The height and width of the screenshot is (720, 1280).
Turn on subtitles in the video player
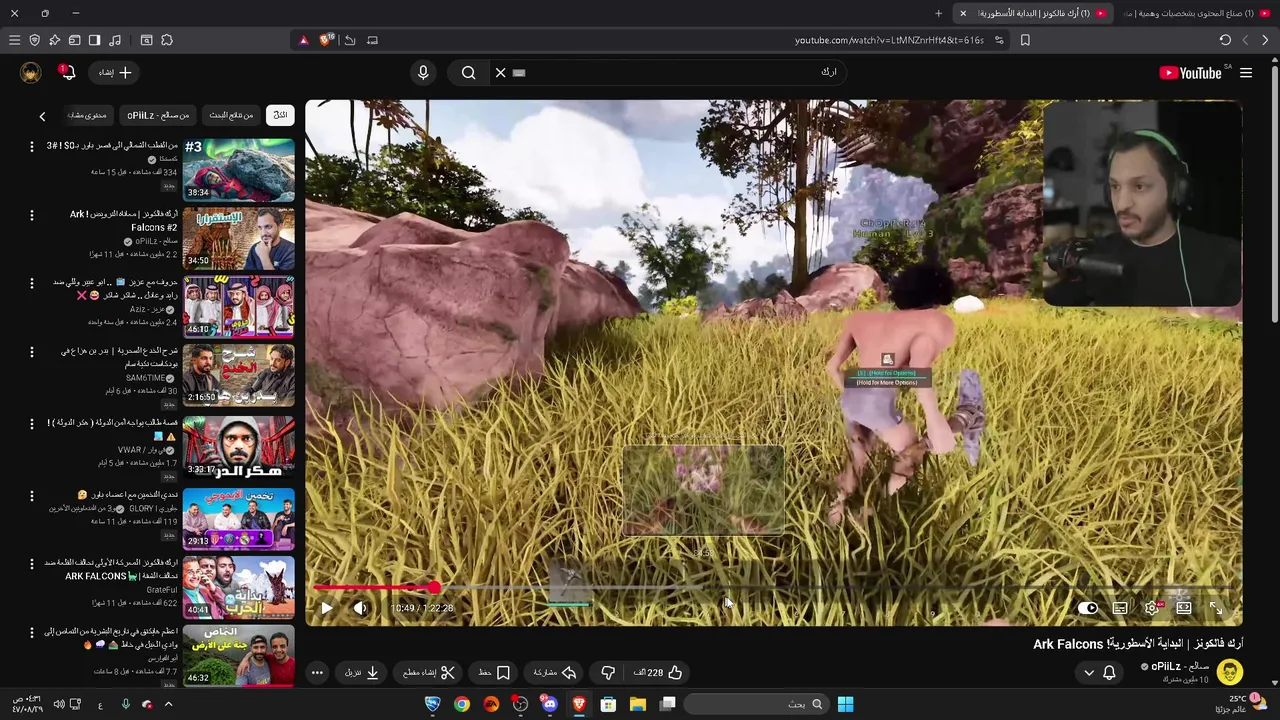coord(1120,608)
